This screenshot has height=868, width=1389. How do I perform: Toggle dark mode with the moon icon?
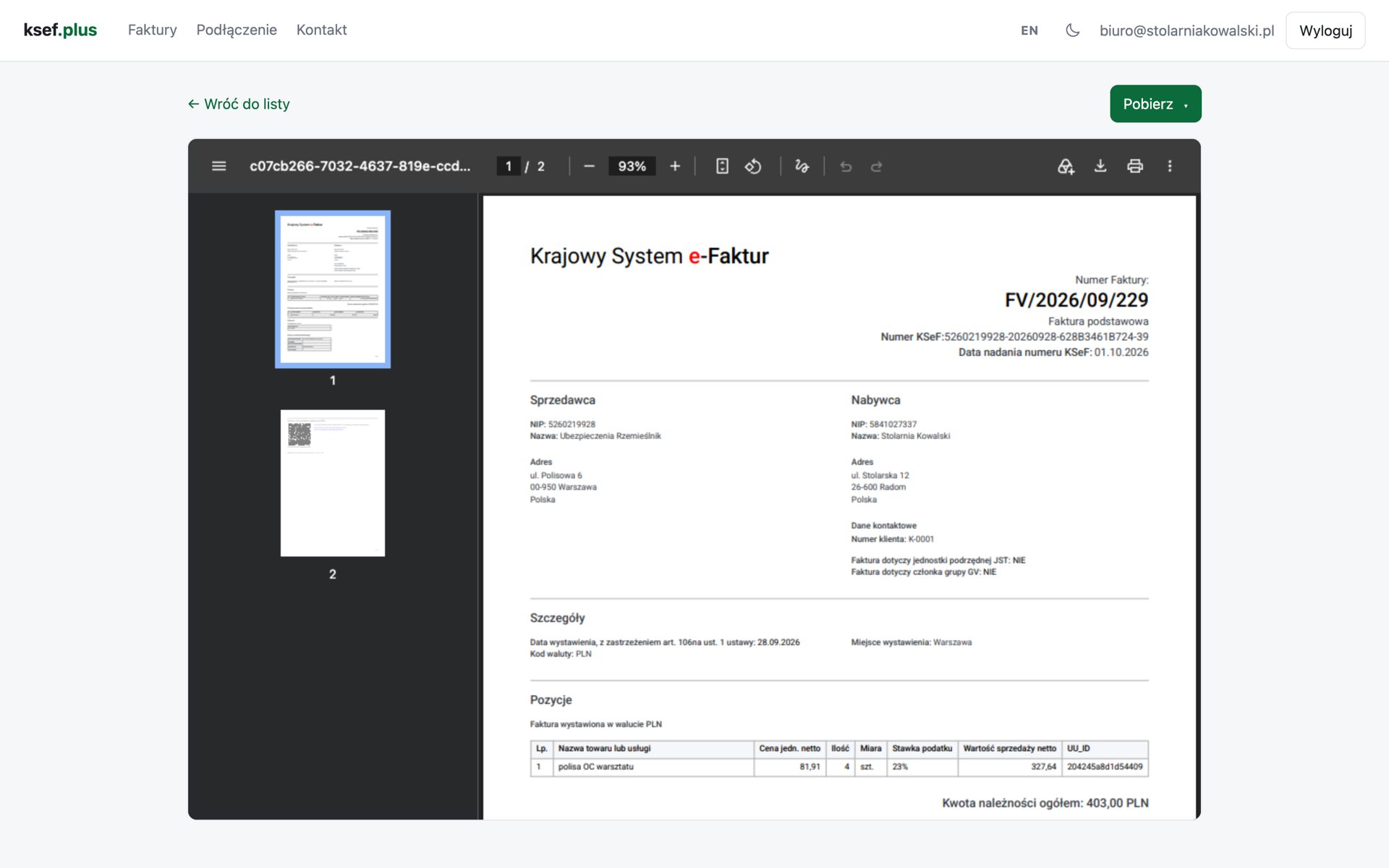(1072, 30)
